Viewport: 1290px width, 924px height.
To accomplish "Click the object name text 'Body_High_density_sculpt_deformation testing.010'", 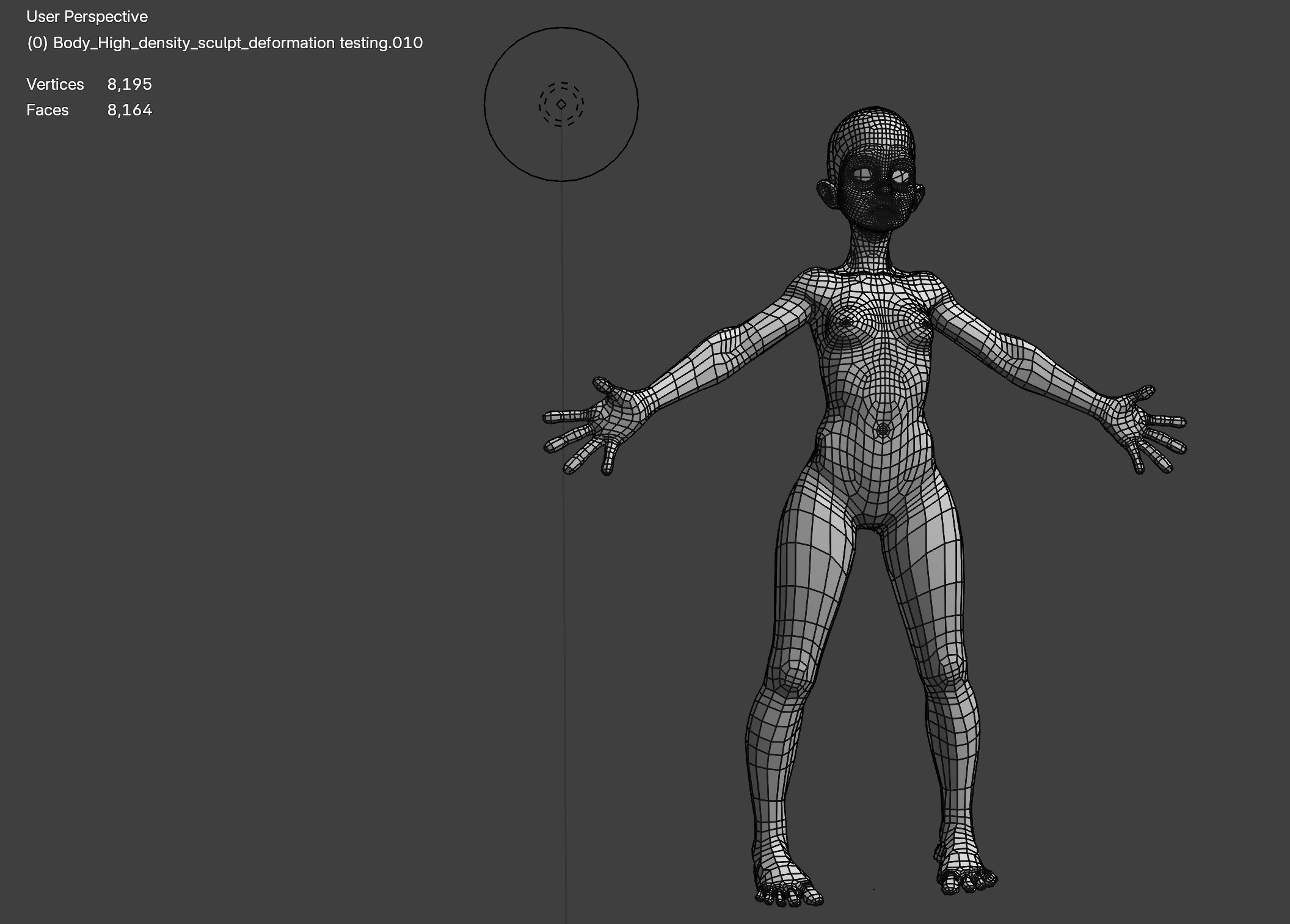I will point(238,43).
